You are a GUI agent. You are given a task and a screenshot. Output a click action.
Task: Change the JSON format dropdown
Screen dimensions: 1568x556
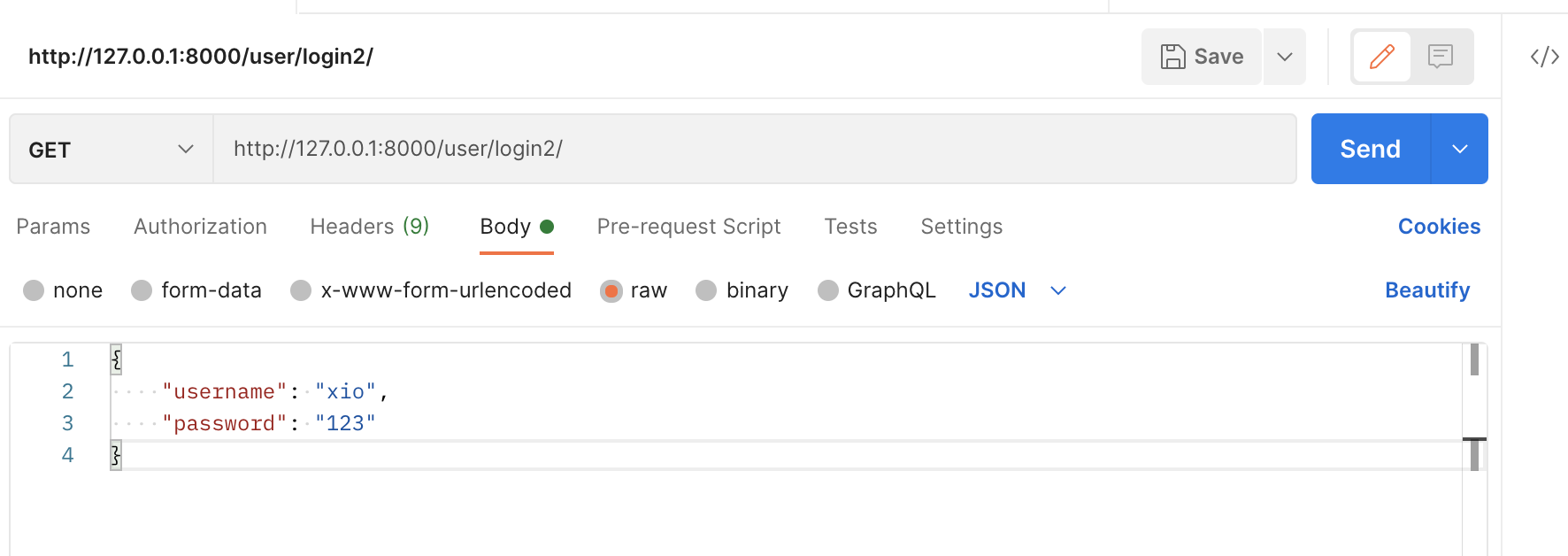click(x=1018, y=290)
